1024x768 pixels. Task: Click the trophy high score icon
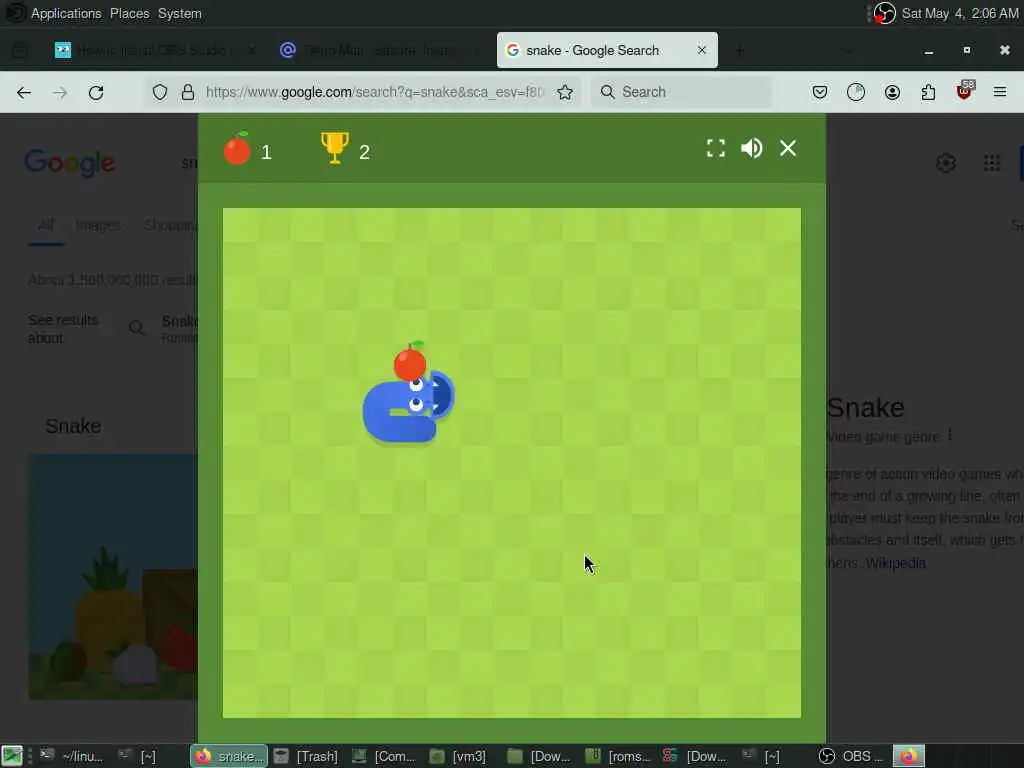[334, 148]
